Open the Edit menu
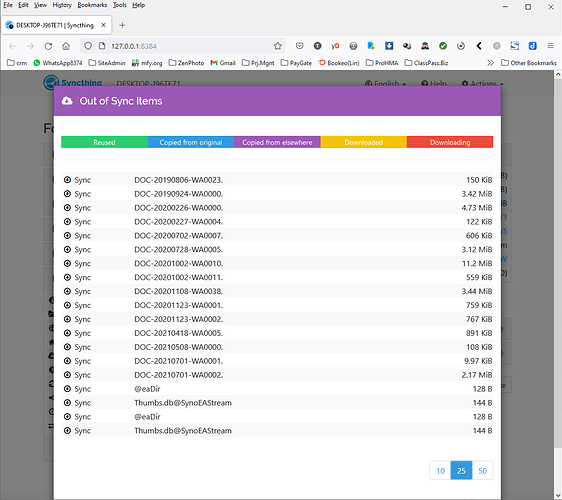562x500 pixels. [23, 5]
